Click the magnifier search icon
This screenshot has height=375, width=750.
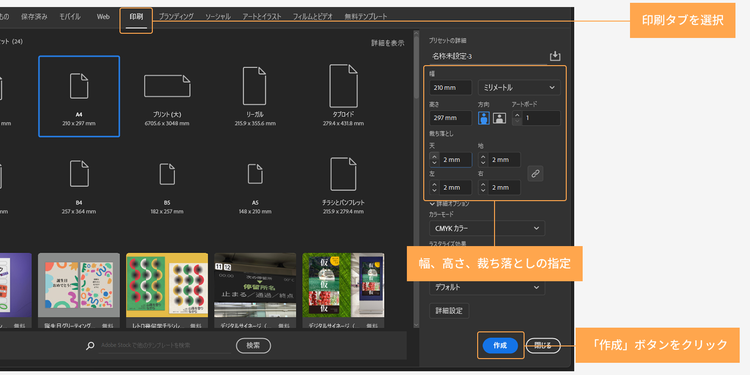pyautogui.click(x=90, y=346)
